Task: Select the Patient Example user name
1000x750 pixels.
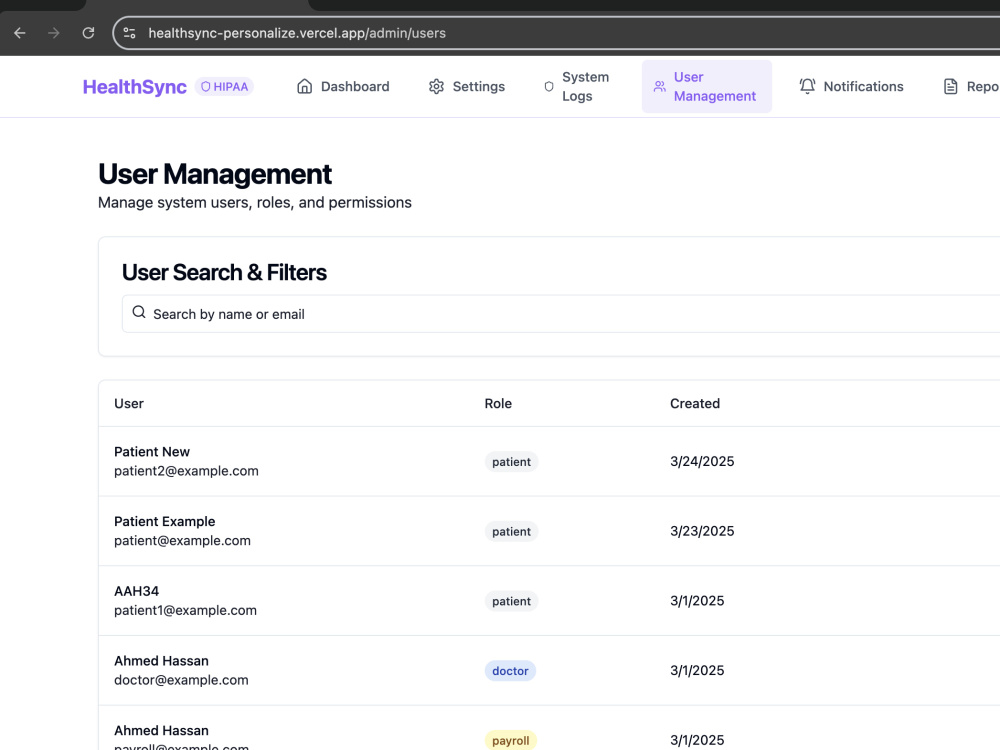Action: (165, 521)
